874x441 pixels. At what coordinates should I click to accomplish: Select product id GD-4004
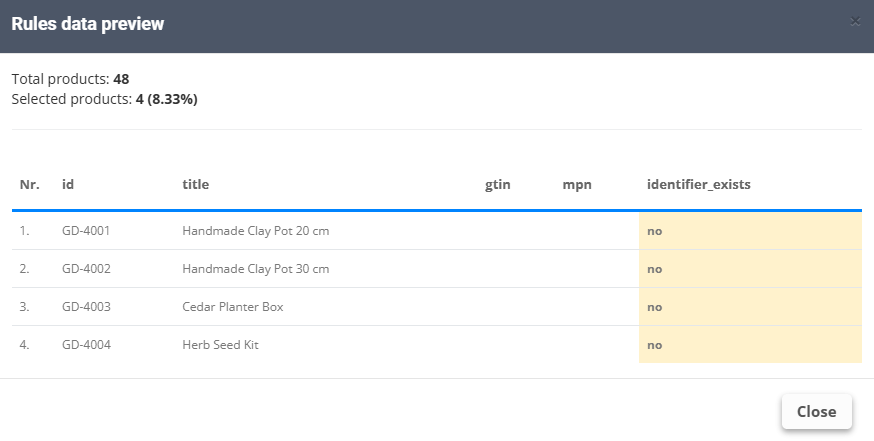point(86,345)
